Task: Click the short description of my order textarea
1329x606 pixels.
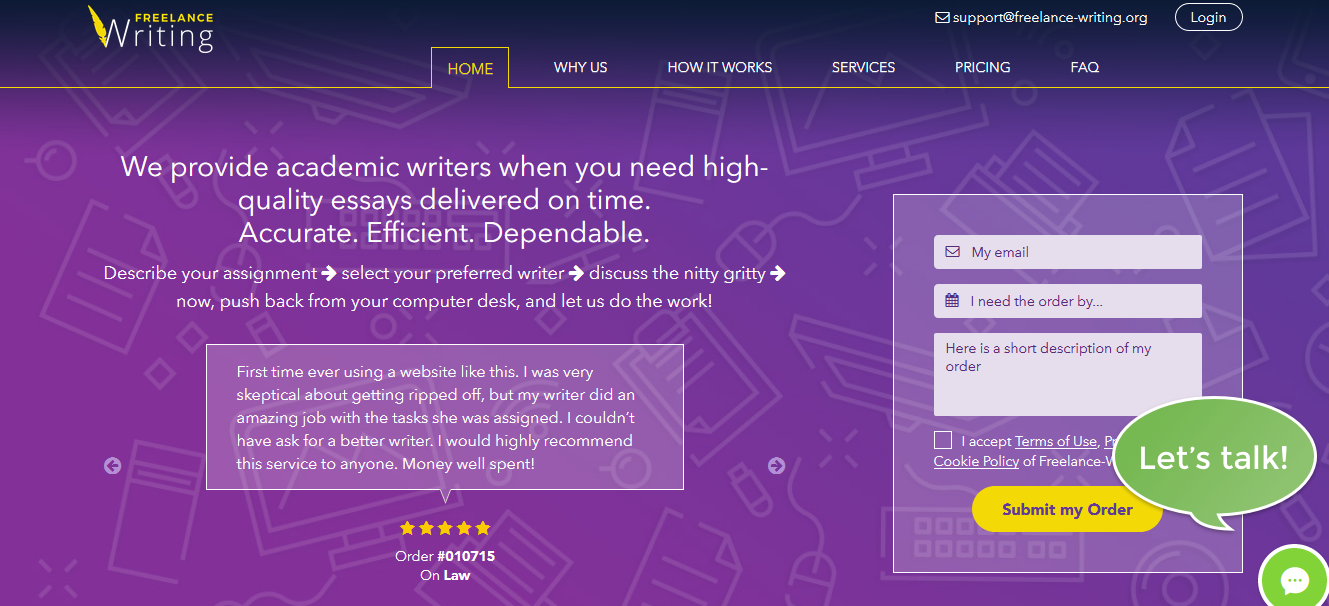Action: [1068, 374]
